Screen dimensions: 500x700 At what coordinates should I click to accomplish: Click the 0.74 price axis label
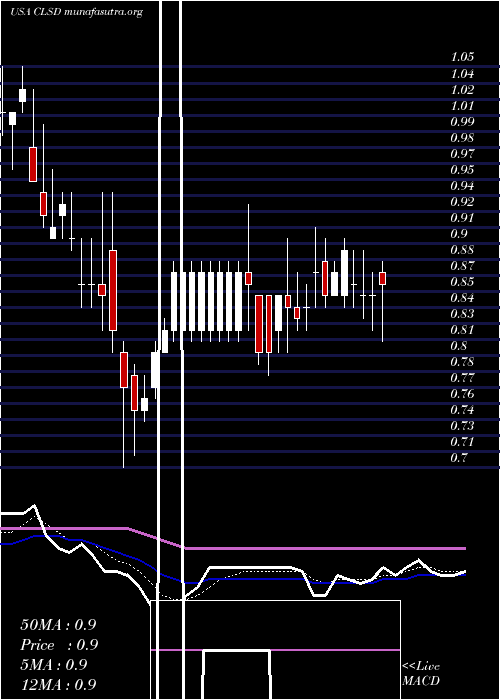[462, 410]
